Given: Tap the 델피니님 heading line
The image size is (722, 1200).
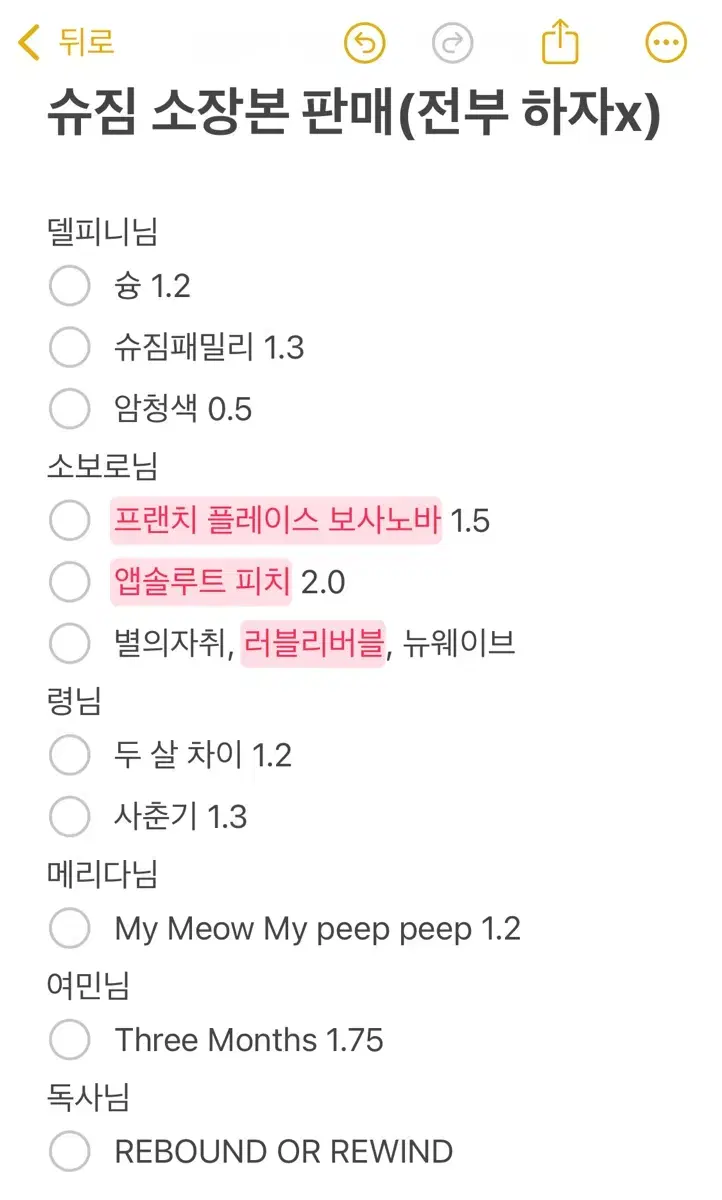Looking at the screenshot, I should tap(102, 232).
